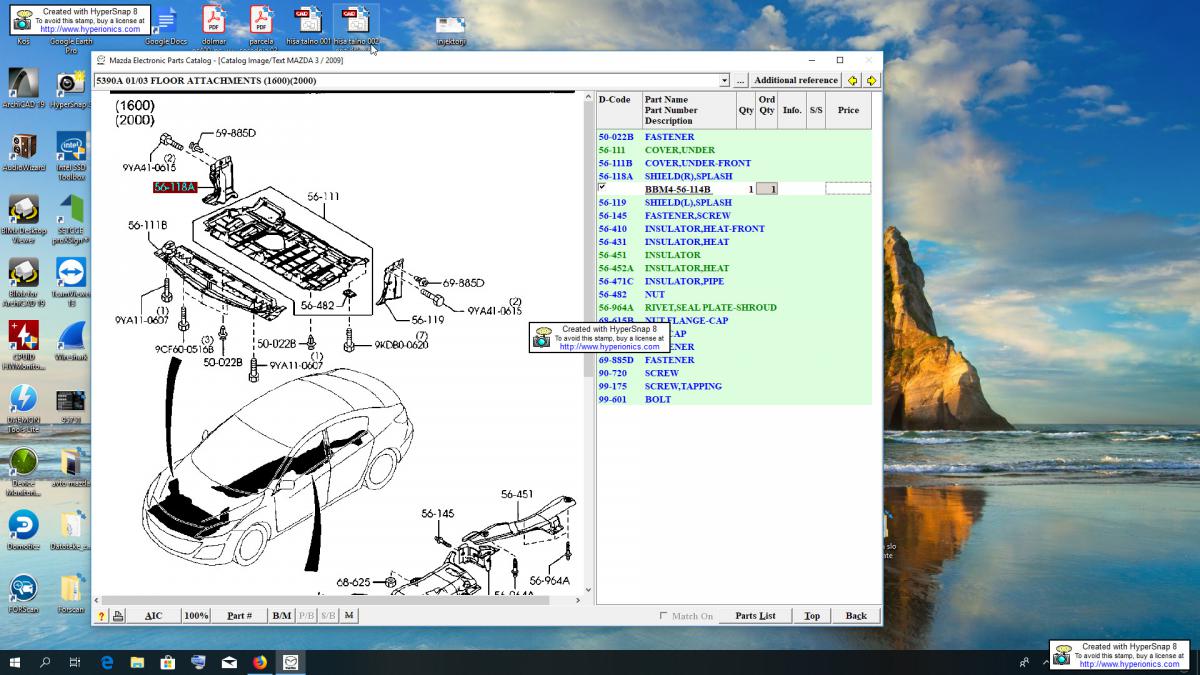The image size is (1200, 675).
Task: Select DAEMON Tools Lite desktop icon
Action: coord(24,410)
